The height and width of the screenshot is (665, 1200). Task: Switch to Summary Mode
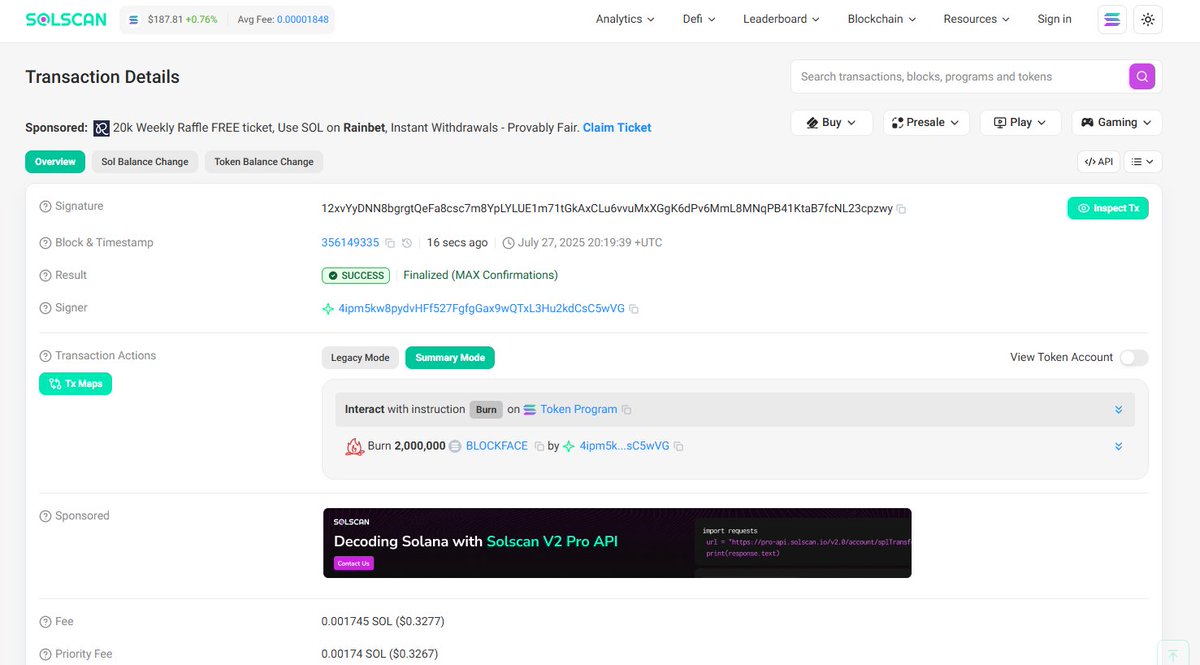point(450,357)
